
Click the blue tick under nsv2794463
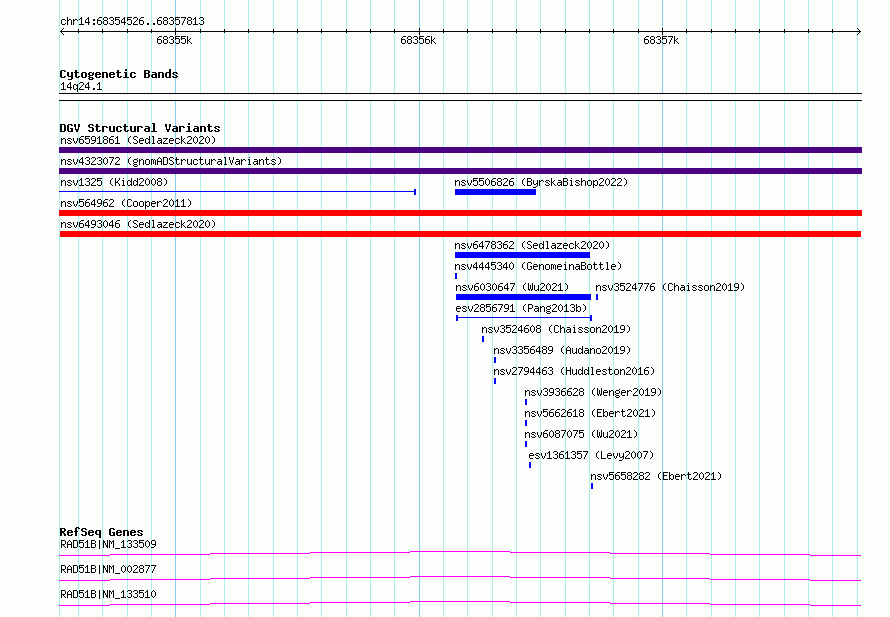tap(495, 381)
